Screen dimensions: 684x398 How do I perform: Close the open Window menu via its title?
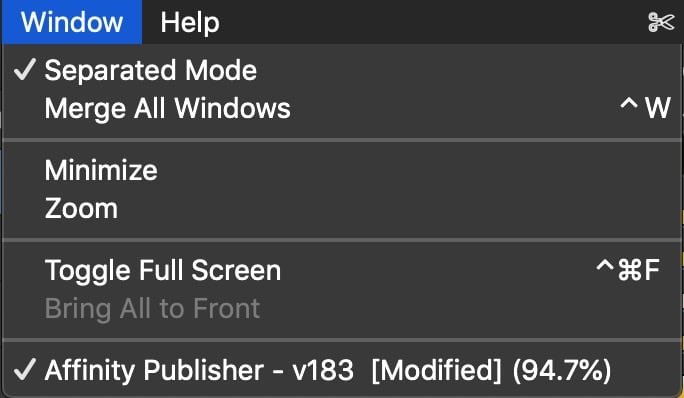click(72, 22)
